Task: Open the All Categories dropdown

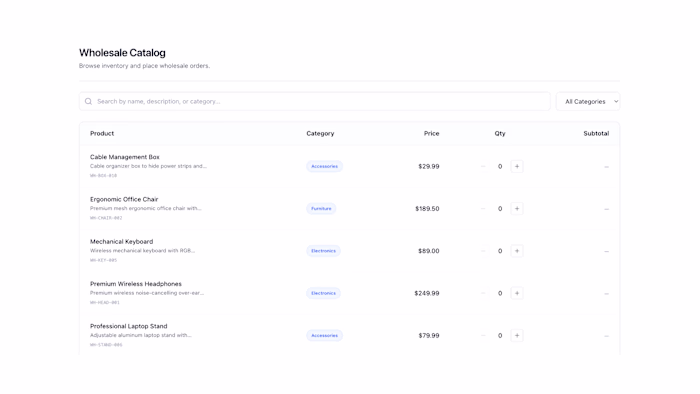Action: click(x=588, y=101)
